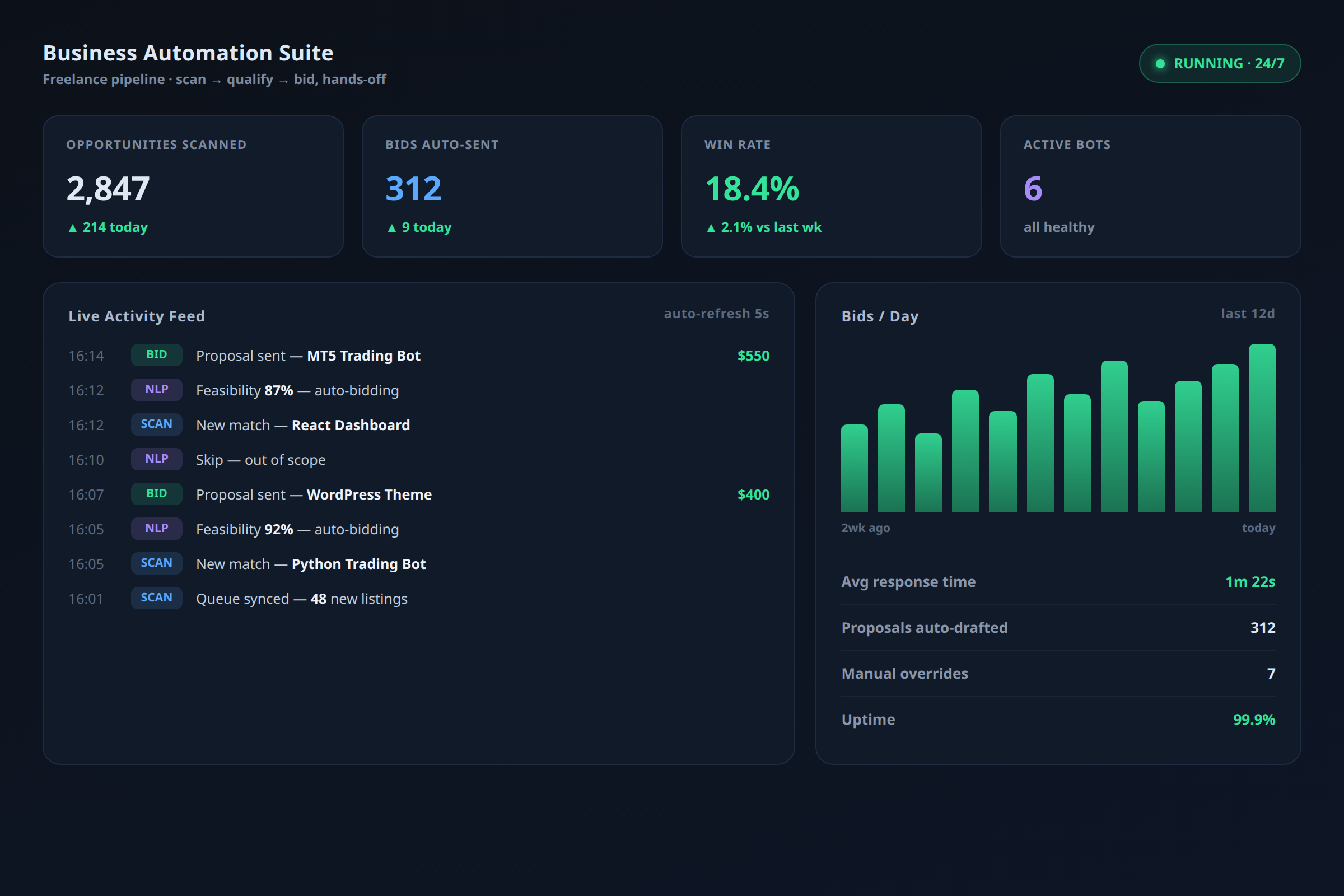The width and height of the screenshot is (1344, 896).
Task: Click the 2,847 scanned count
Action: (x=108, y=189)
